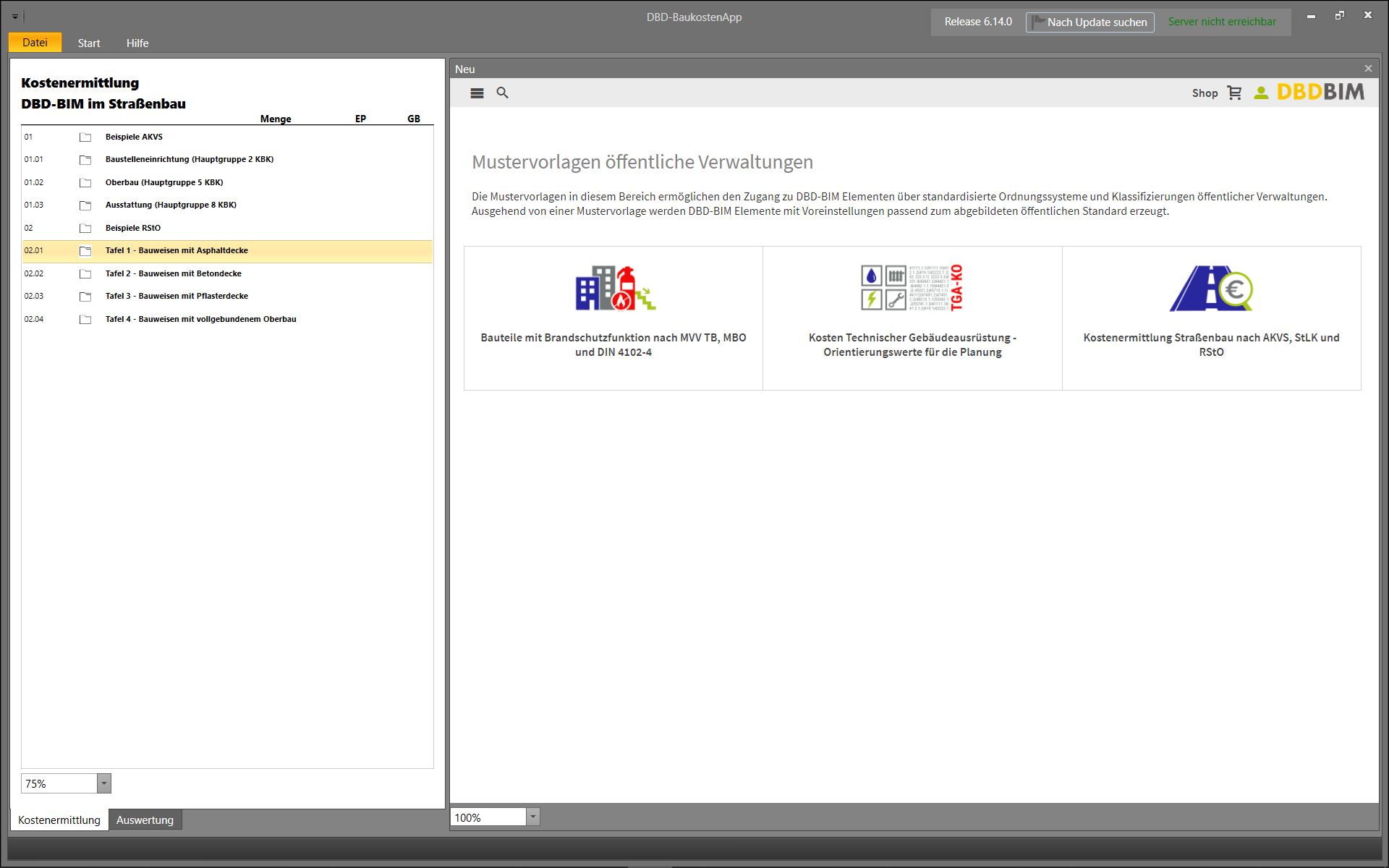Click position number 02.01
This screenshot has width=1389, height=868.
pyautogui.click(x=34, y=251)
